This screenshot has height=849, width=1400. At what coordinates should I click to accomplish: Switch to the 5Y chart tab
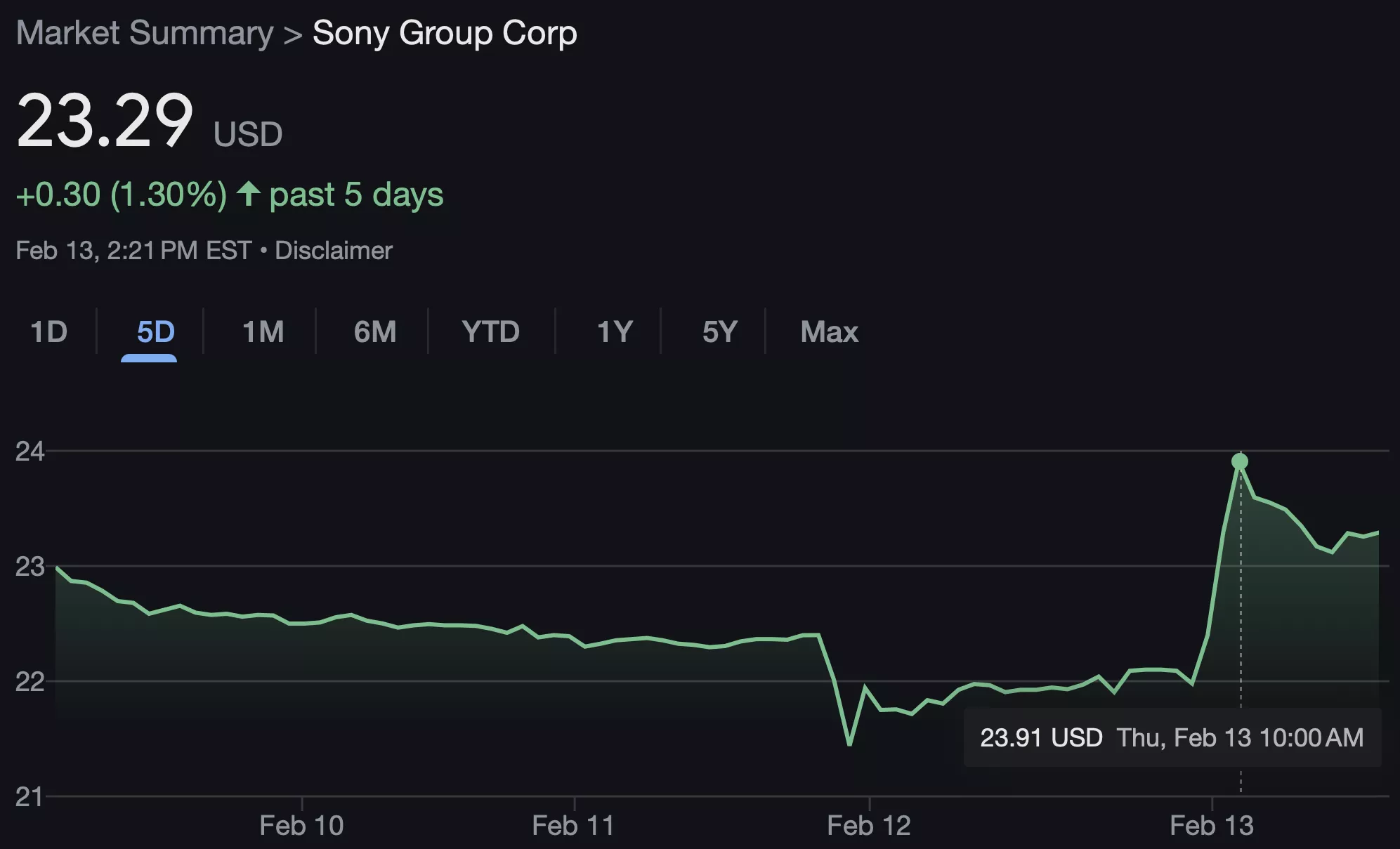pos(720,331)
